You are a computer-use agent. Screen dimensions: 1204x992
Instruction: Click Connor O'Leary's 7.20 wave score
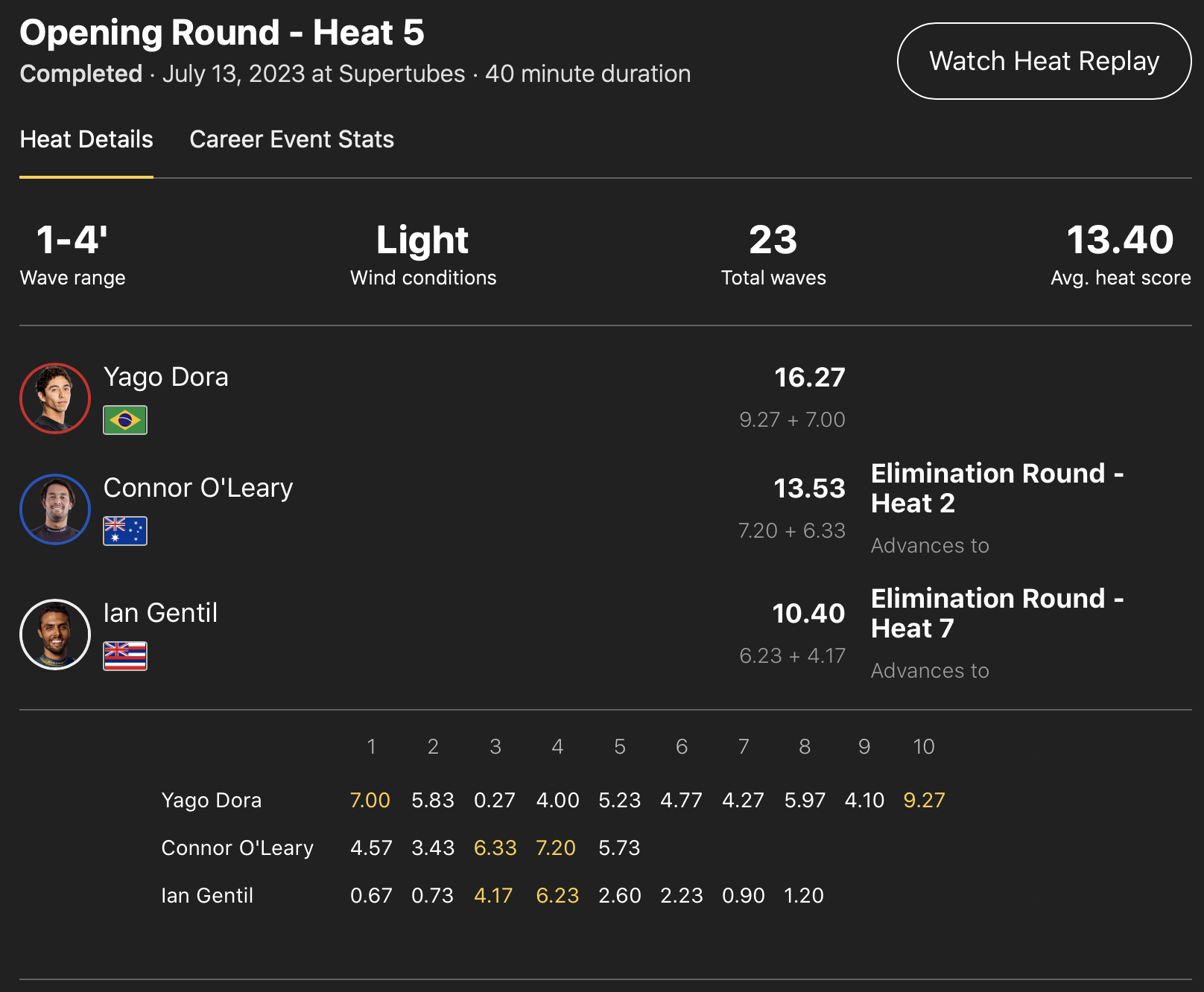coord(556,848)
